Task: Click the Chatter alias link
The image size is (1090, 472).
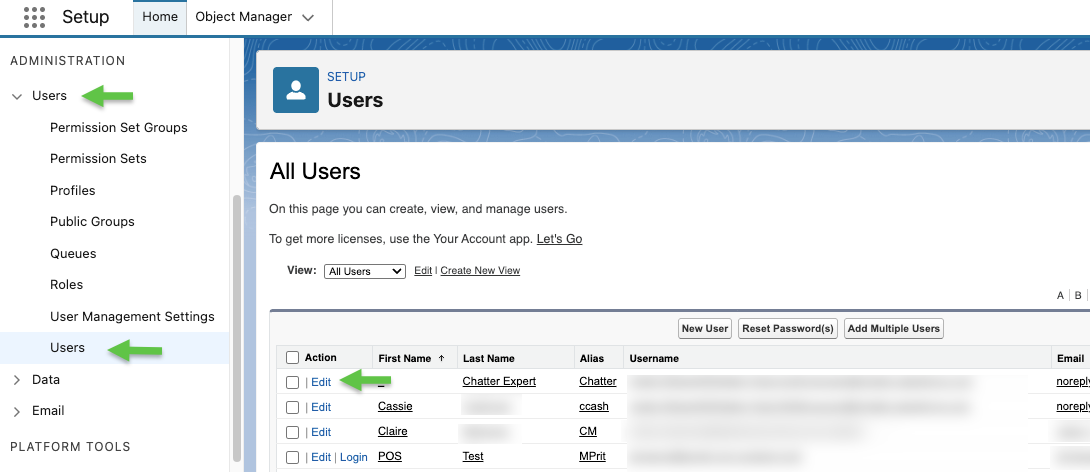Action: coord(598,382)
